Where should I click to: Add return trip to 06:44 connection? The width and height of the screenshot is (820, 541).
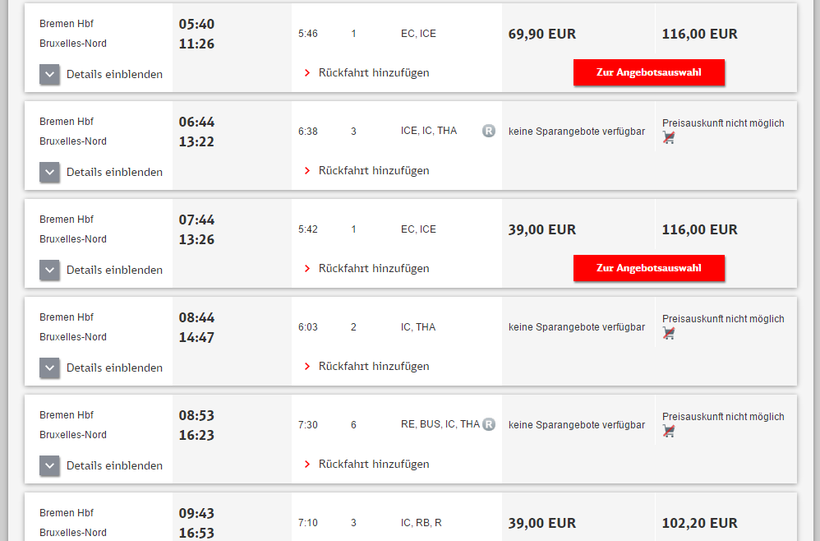coord(373,170)
